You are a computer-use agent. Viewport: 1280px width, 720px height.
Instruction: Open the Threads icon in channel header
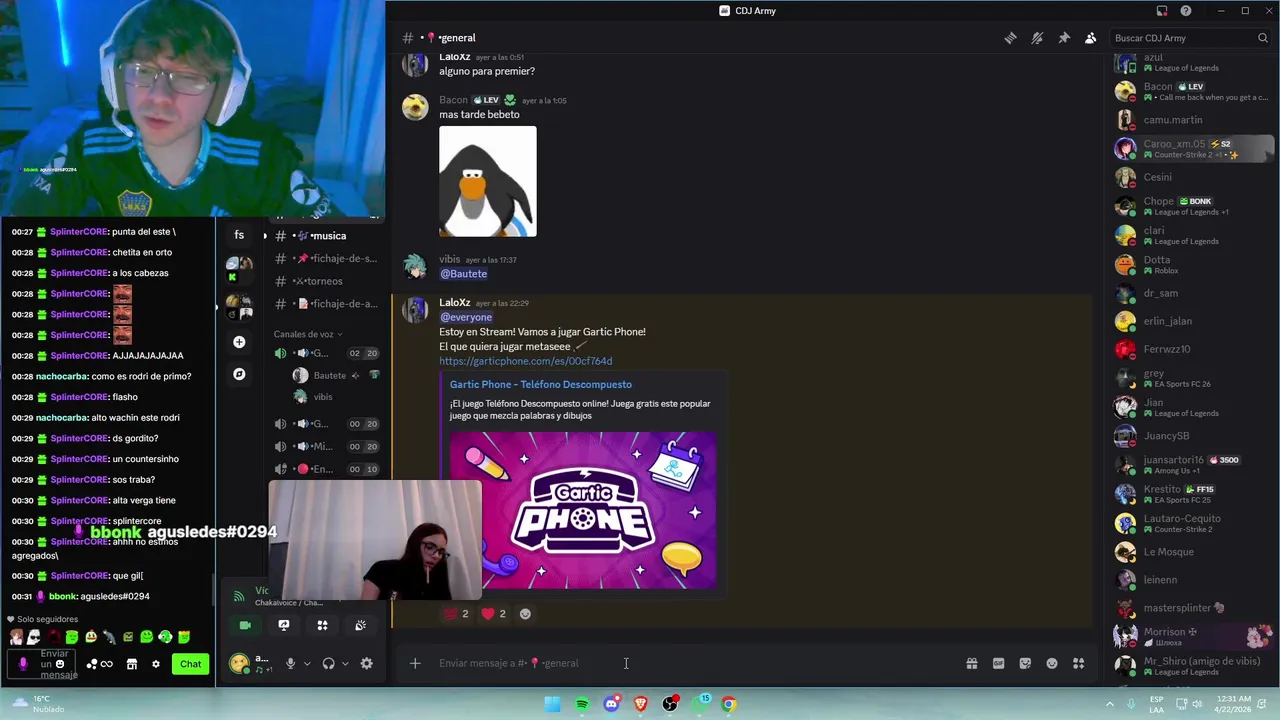[1010, 38]
